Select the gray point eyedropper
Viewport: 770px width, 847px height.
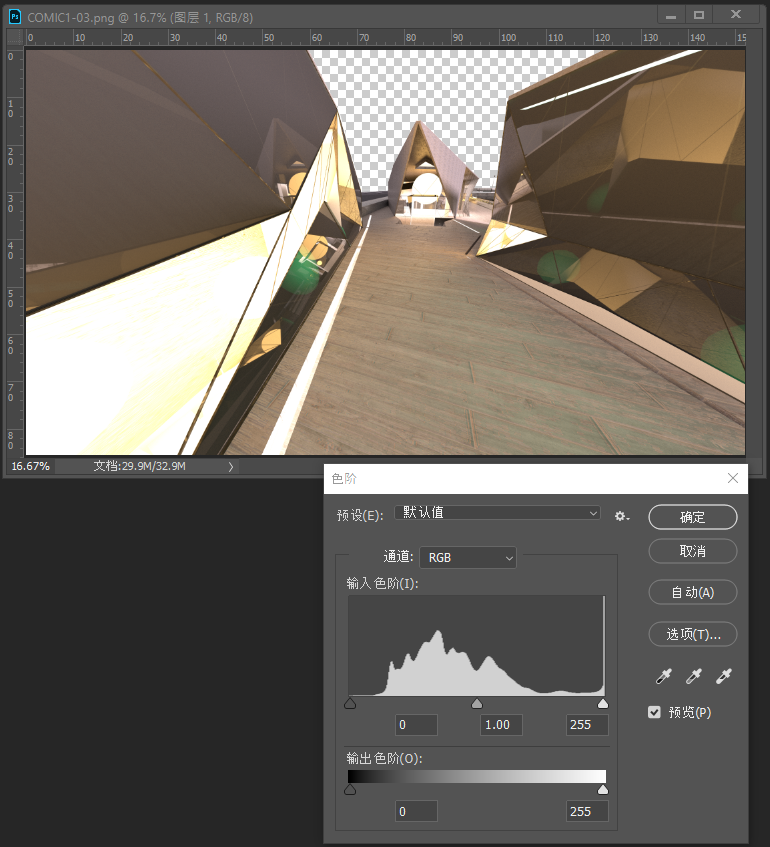(694, 677)
